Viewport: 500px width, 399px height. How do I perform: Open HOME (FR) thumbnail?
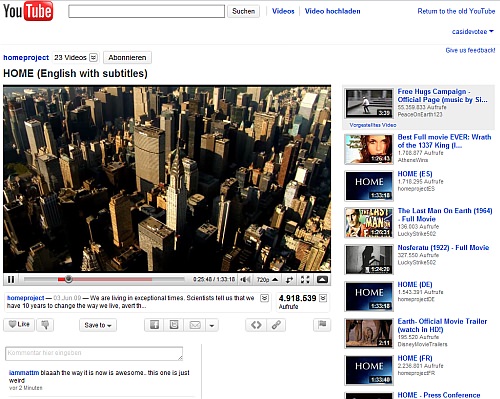(369, 370)
